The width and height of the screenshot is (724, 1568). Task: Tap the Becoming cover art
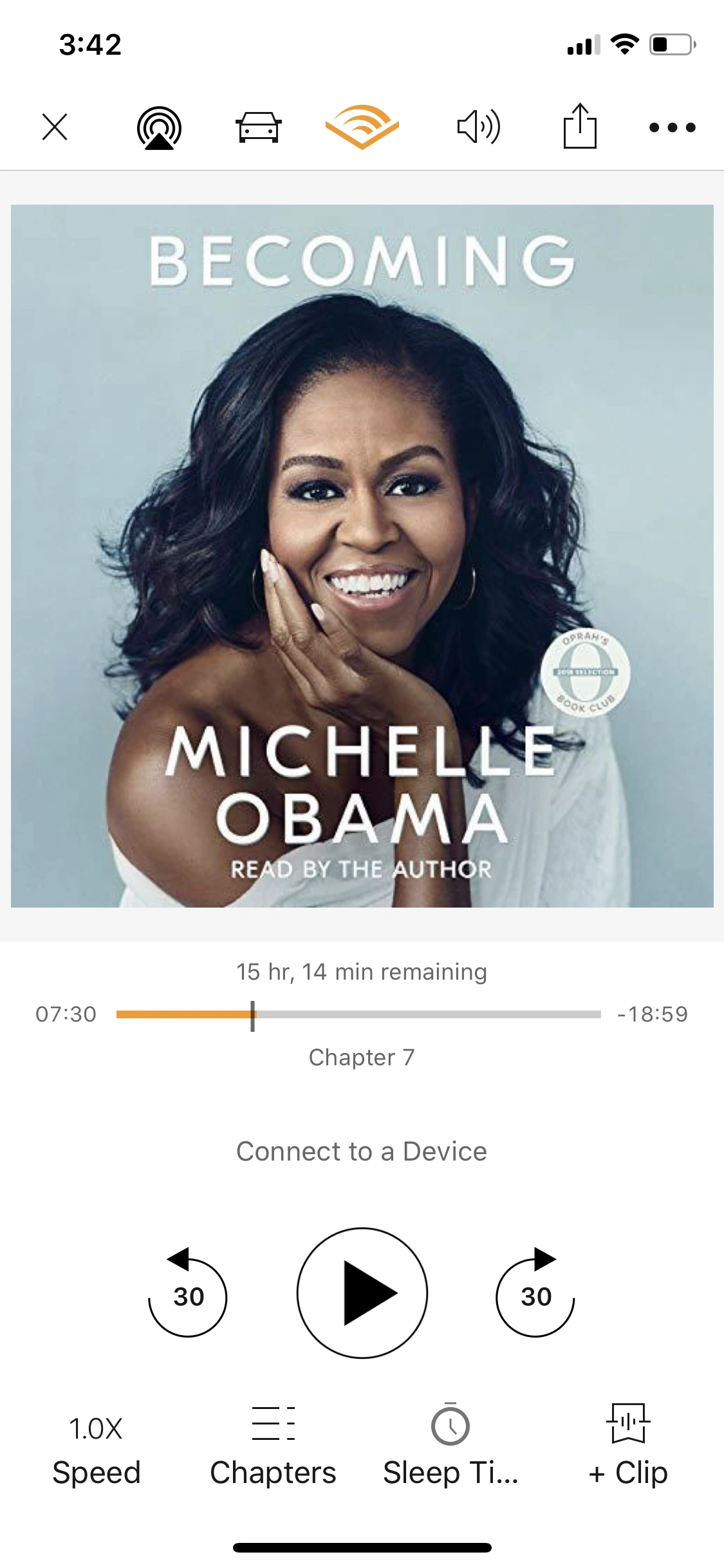pyautogui.click(x=362, y=556)
